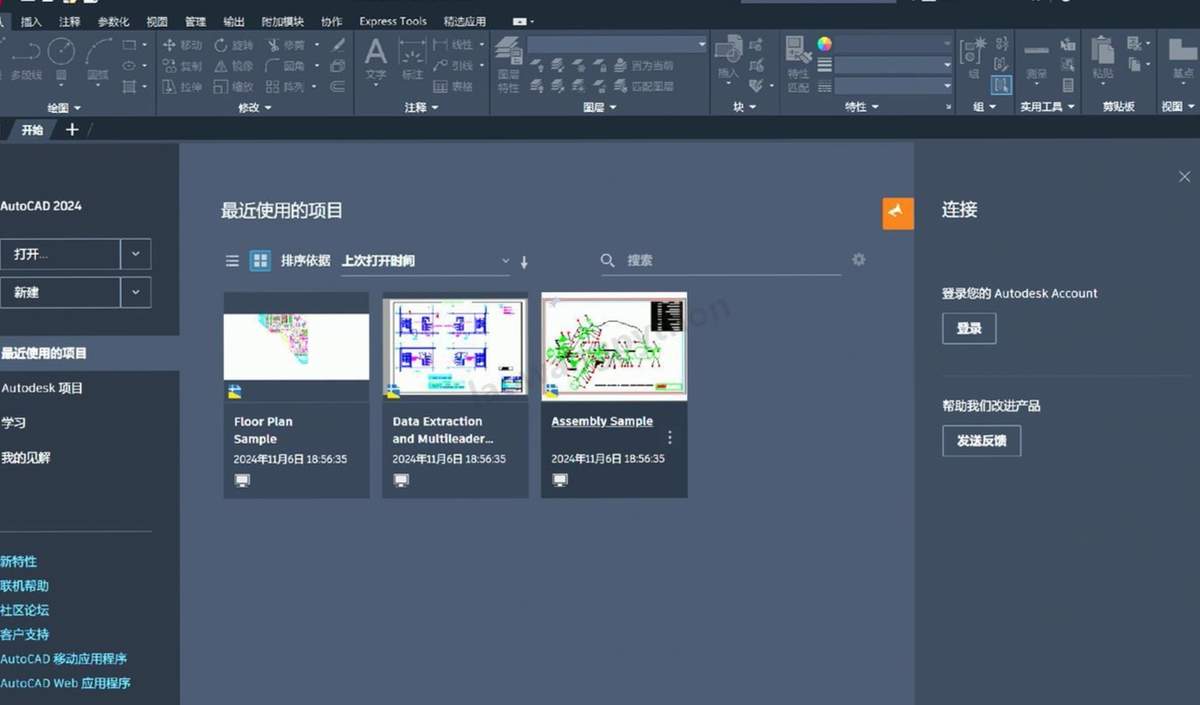Screen dimensions: 1200x705
Task: Open the 管理 ribbon tab
Action: [x=195, y=21]
